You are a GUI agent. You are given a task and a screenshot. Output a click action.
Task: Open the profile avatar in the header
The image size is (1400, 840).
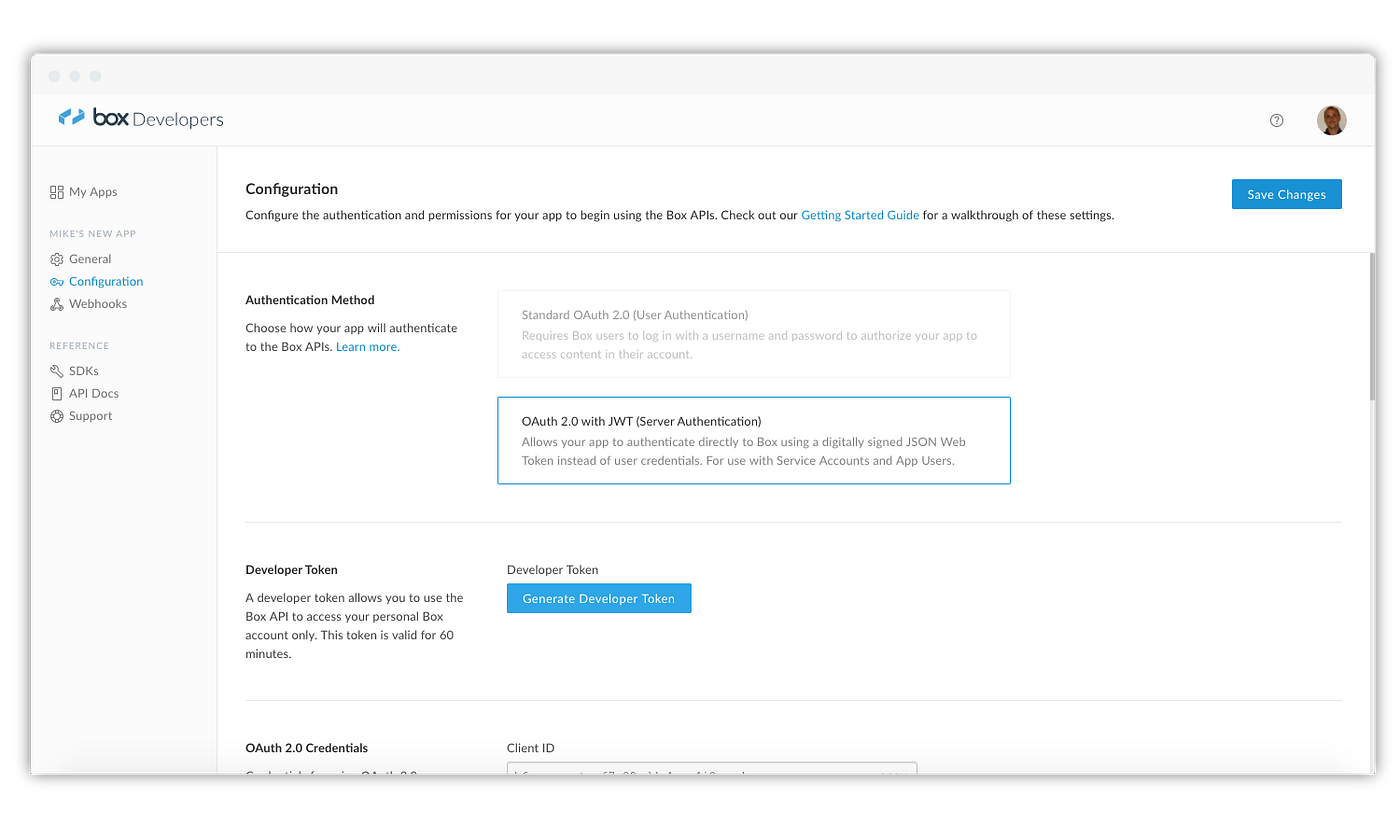(1331, 120)
